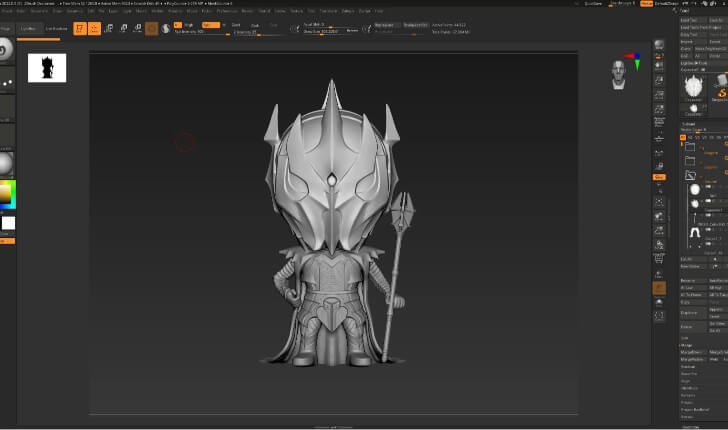
Task: Click the AAHalf icon on right shelf
Action: [659, 110]
